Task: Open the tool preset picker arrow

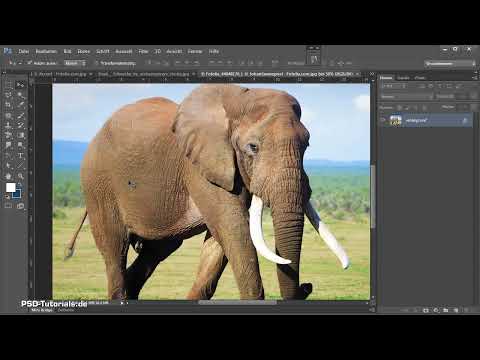Action: click(20, 63)
